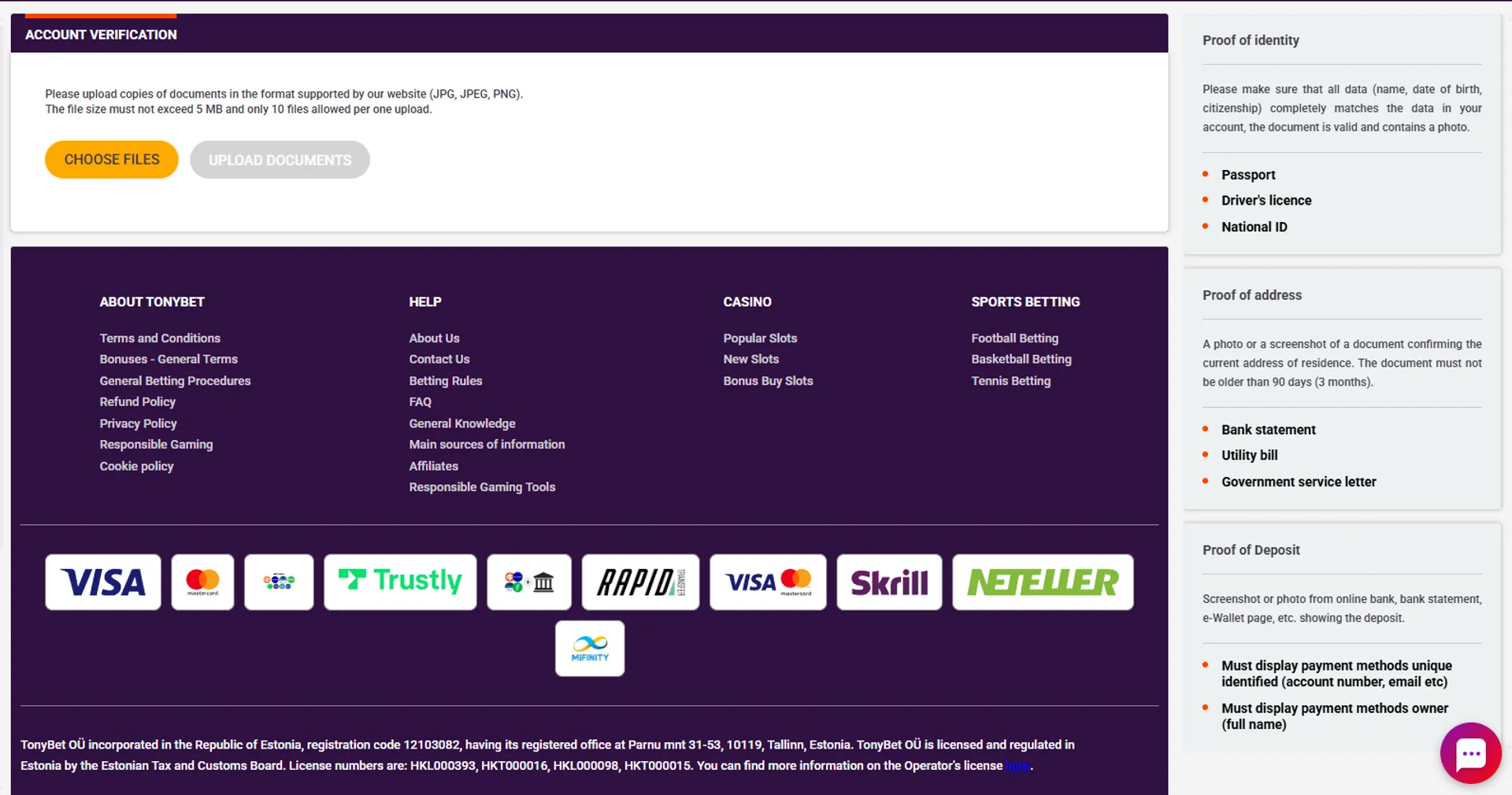
Task: Open the Rapid Transfer payment icon
Action: click(639, 582)
